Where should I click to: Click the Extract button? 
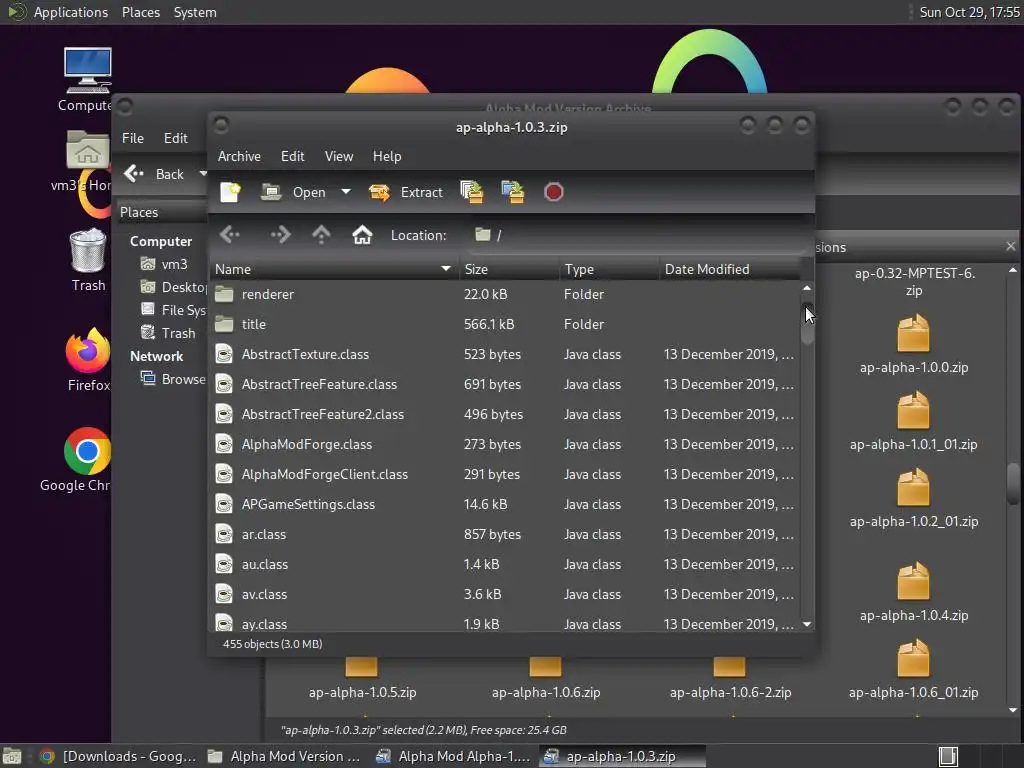pyautogui.click(x=406, y=192)
